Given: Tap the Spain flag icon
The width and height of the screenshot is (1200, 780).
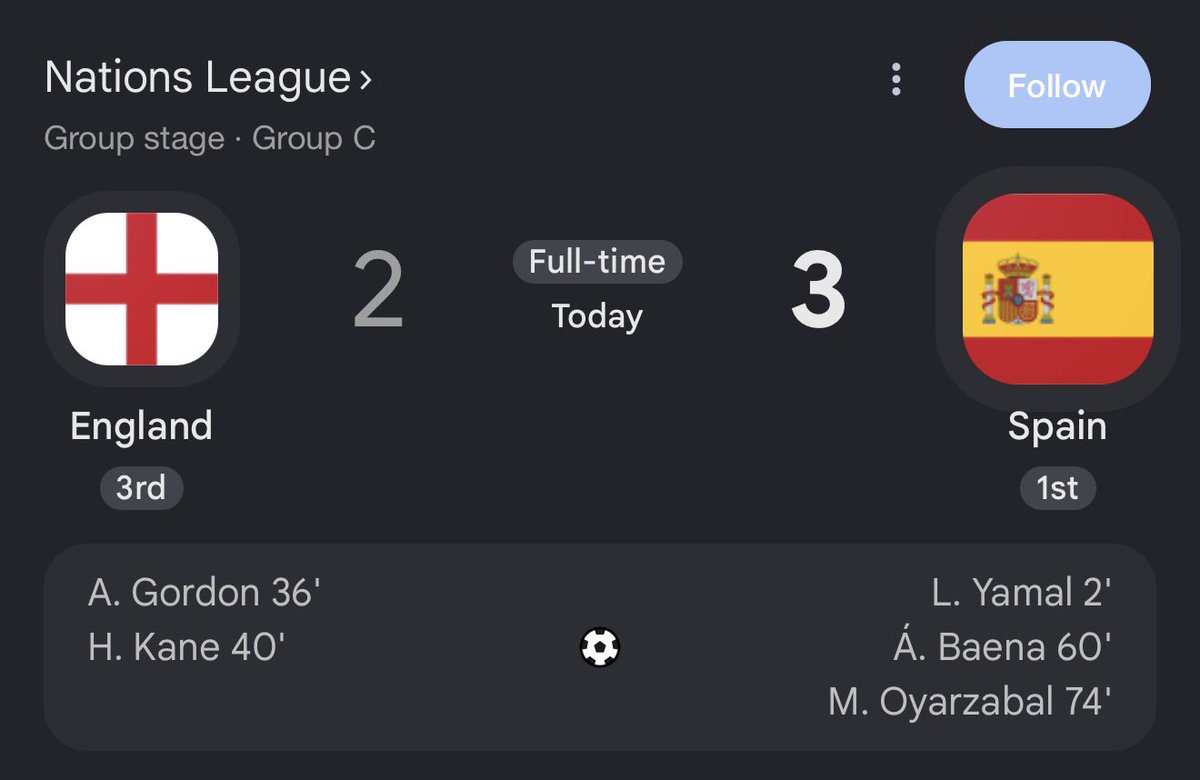Looking at the screenshot, I should pyautogui.click(x=1057, y=289).
